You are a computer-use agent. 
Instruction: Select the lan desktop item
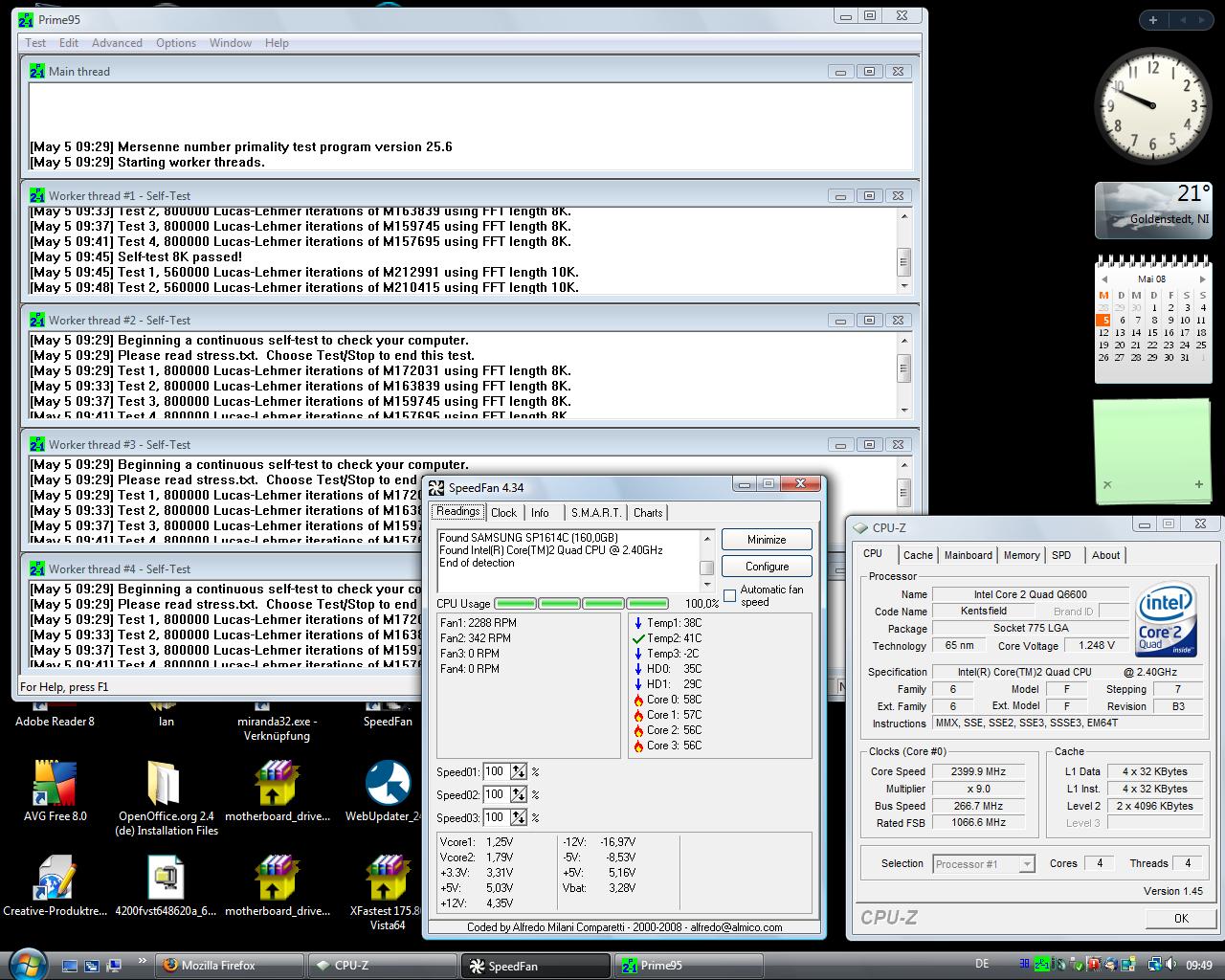[x=167, y=722]
